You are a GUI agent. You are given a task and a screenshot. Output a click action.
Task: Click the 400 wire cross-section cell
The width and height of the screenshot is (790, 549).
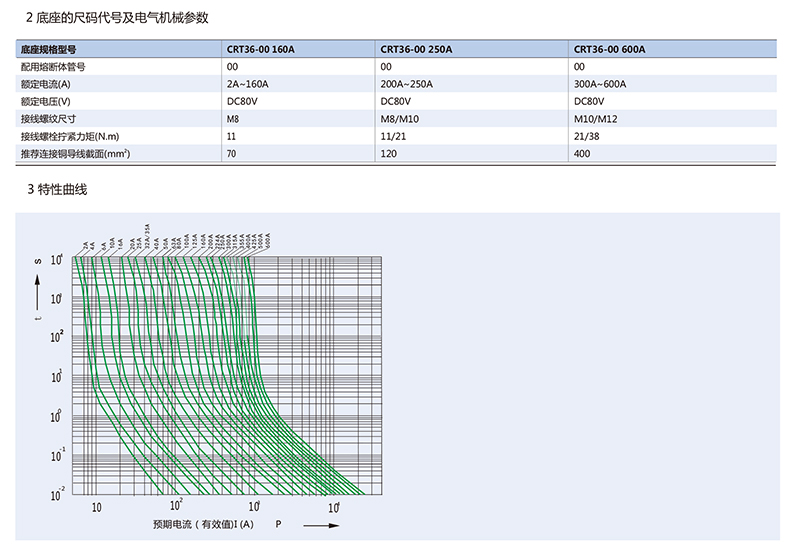[x=582, y=153]
